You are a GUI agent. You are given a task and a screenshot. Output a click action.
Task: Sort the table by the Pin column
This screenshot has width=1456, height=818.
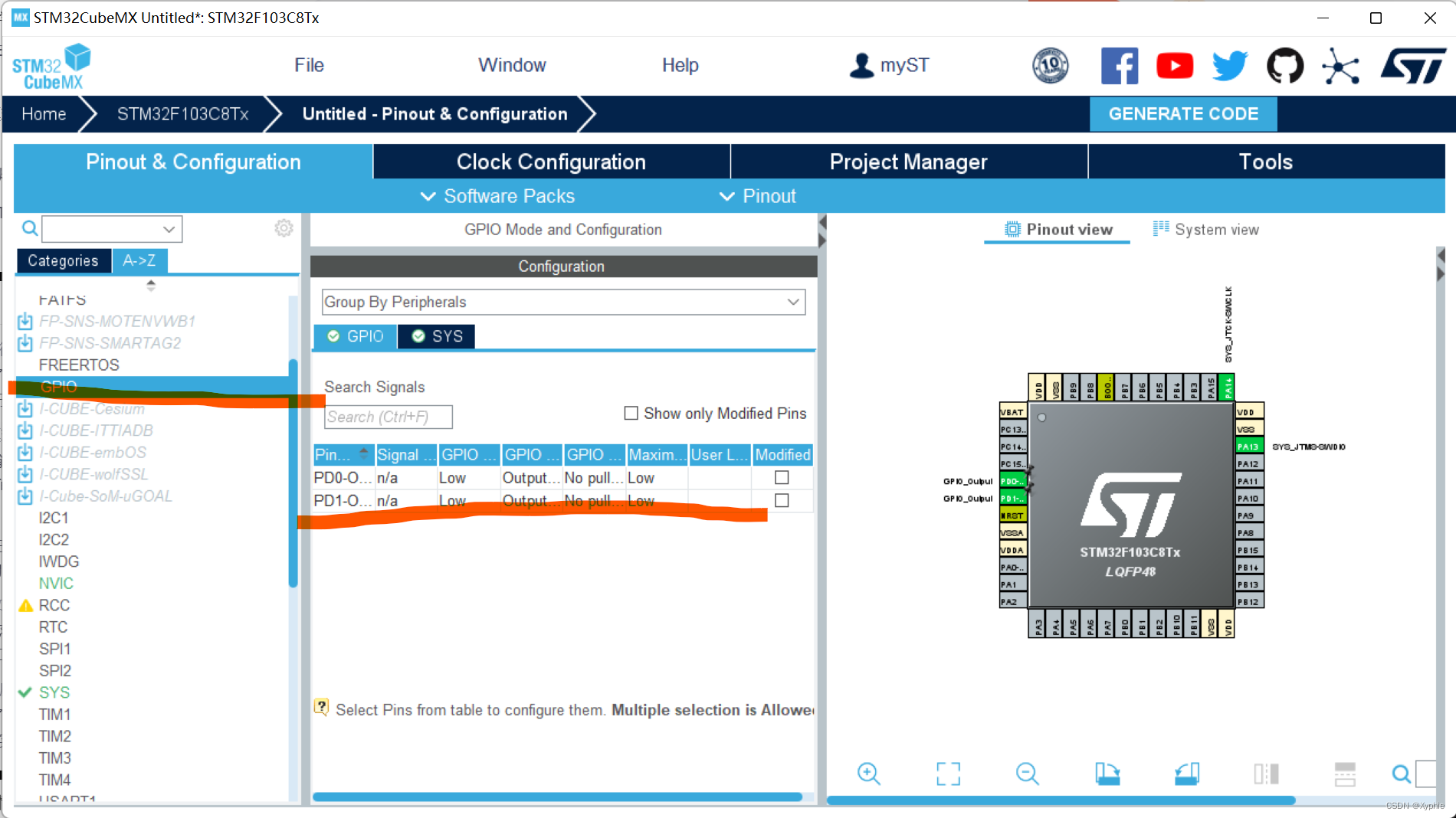coord(343,455)
